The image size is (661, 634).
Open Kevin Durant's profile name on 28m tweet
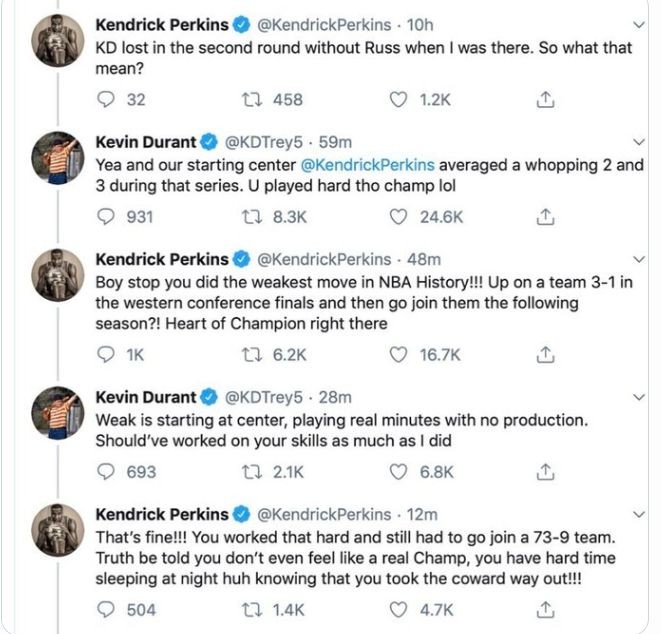[x=144, y=397]
